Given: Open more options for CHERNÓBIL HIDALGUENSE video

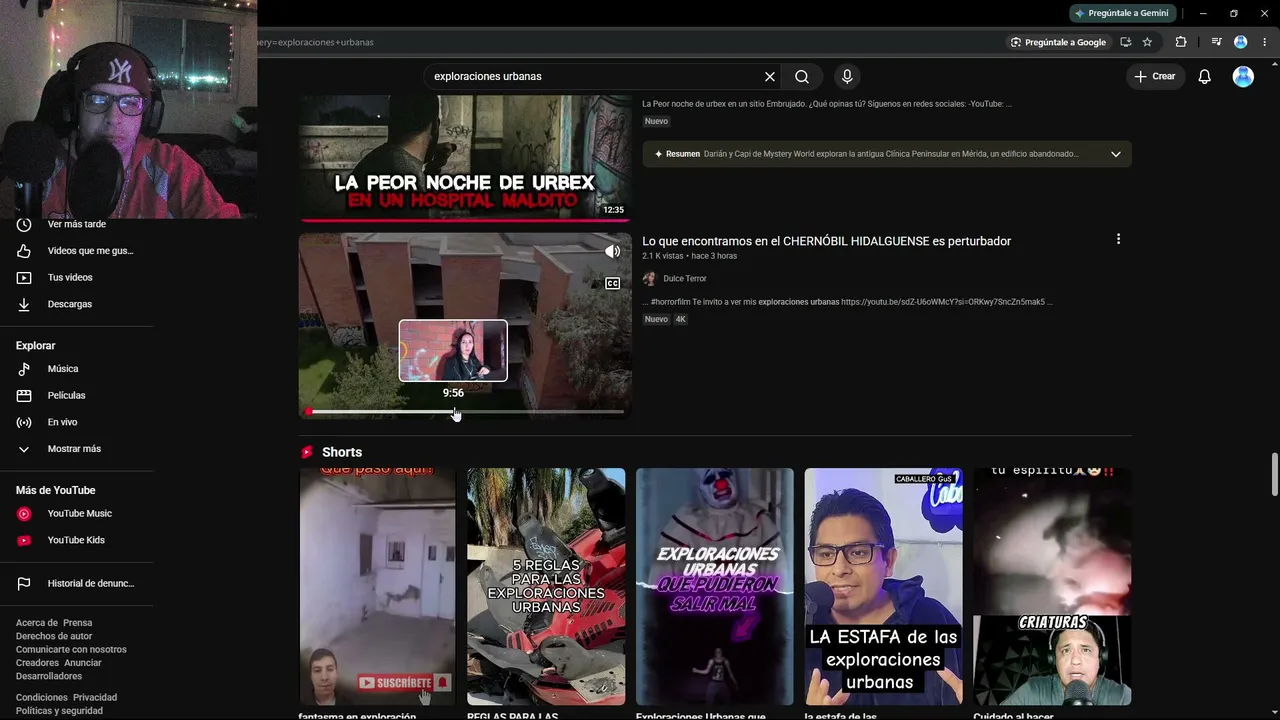Looking at the screenshot, I should pyautogui.click(x=1118, y=239).
